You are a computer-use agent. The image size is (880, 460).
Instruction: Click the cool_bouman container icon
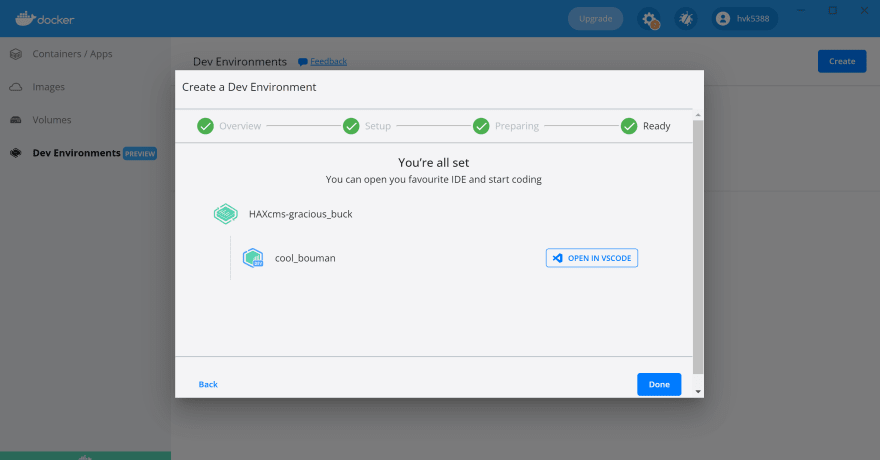[253, 258]
